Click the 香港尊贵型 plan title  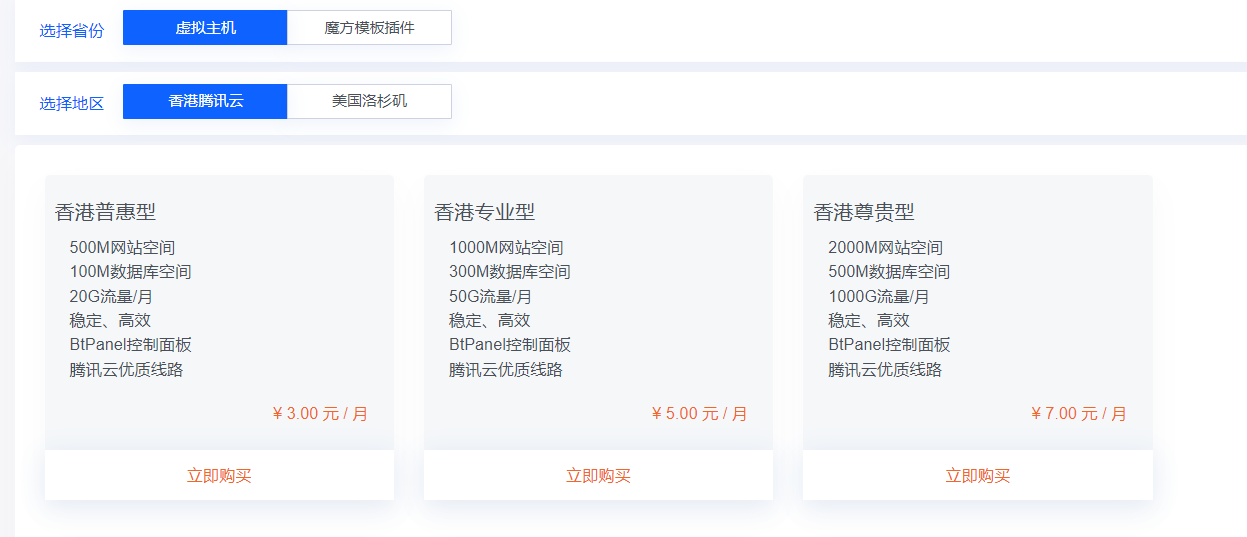pyautogui.click(x=864, y=212)
